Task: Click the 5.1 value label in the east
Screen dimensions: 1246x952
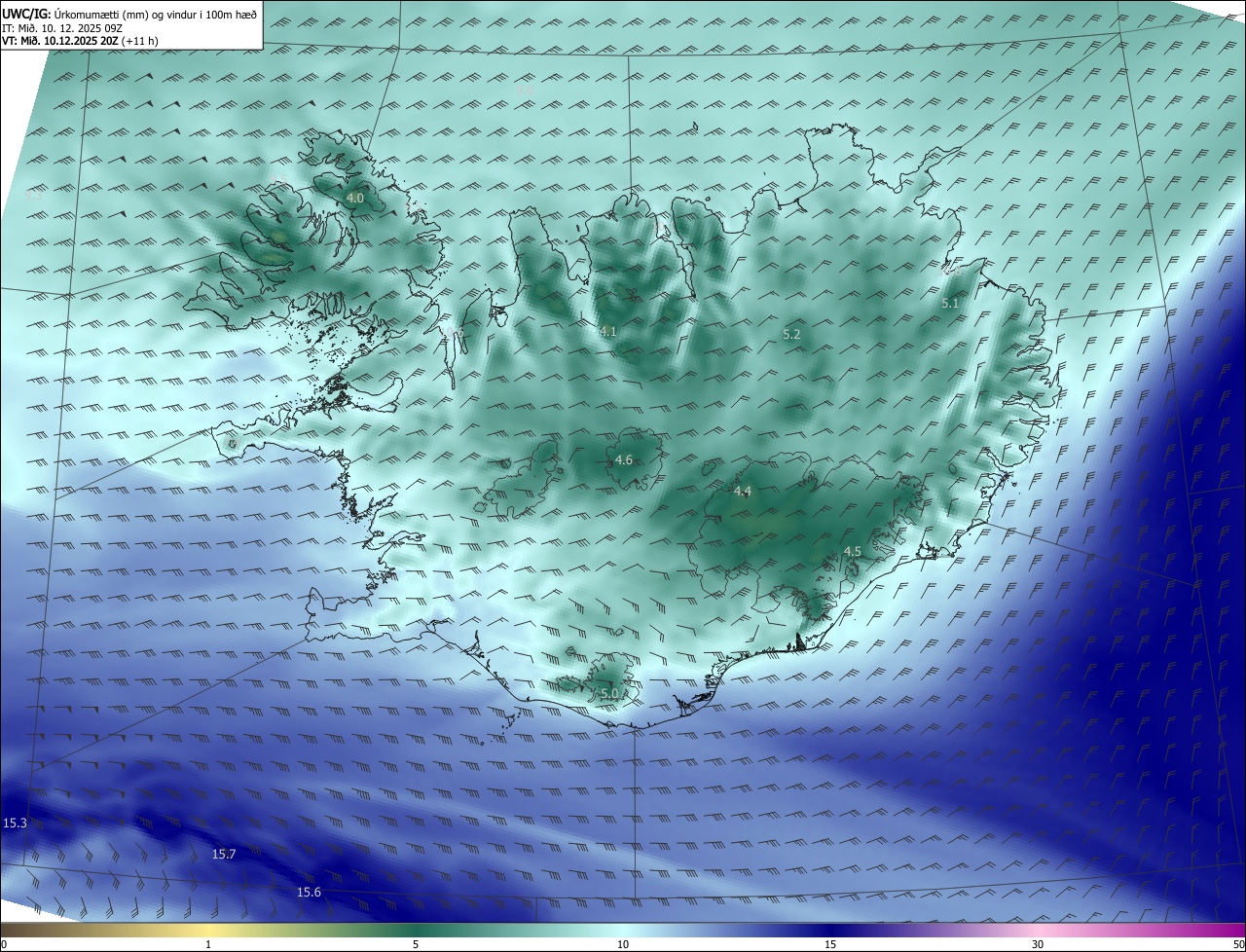Action: pos(951,304)
